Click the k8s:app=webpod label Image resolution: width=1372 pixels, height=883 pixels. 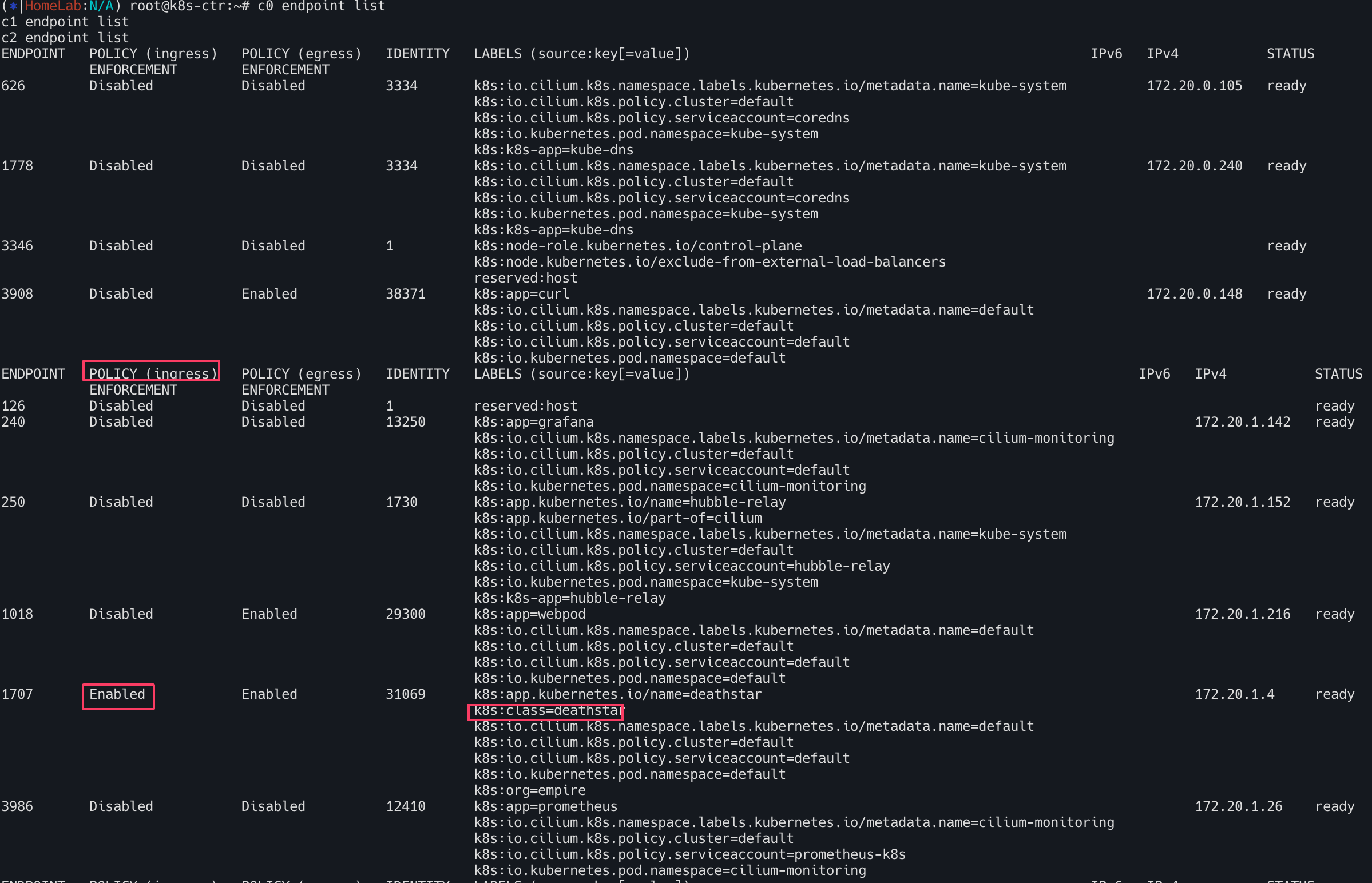(x=529, y=615)
